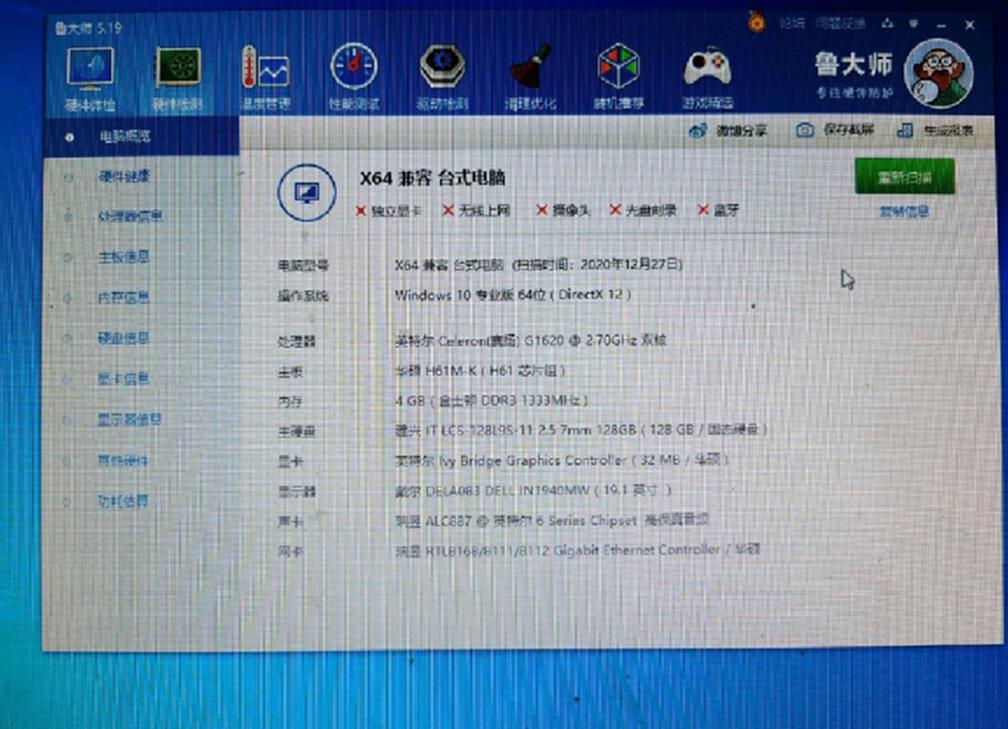Click the Celeron G1620 processor text

pos(530,340)
